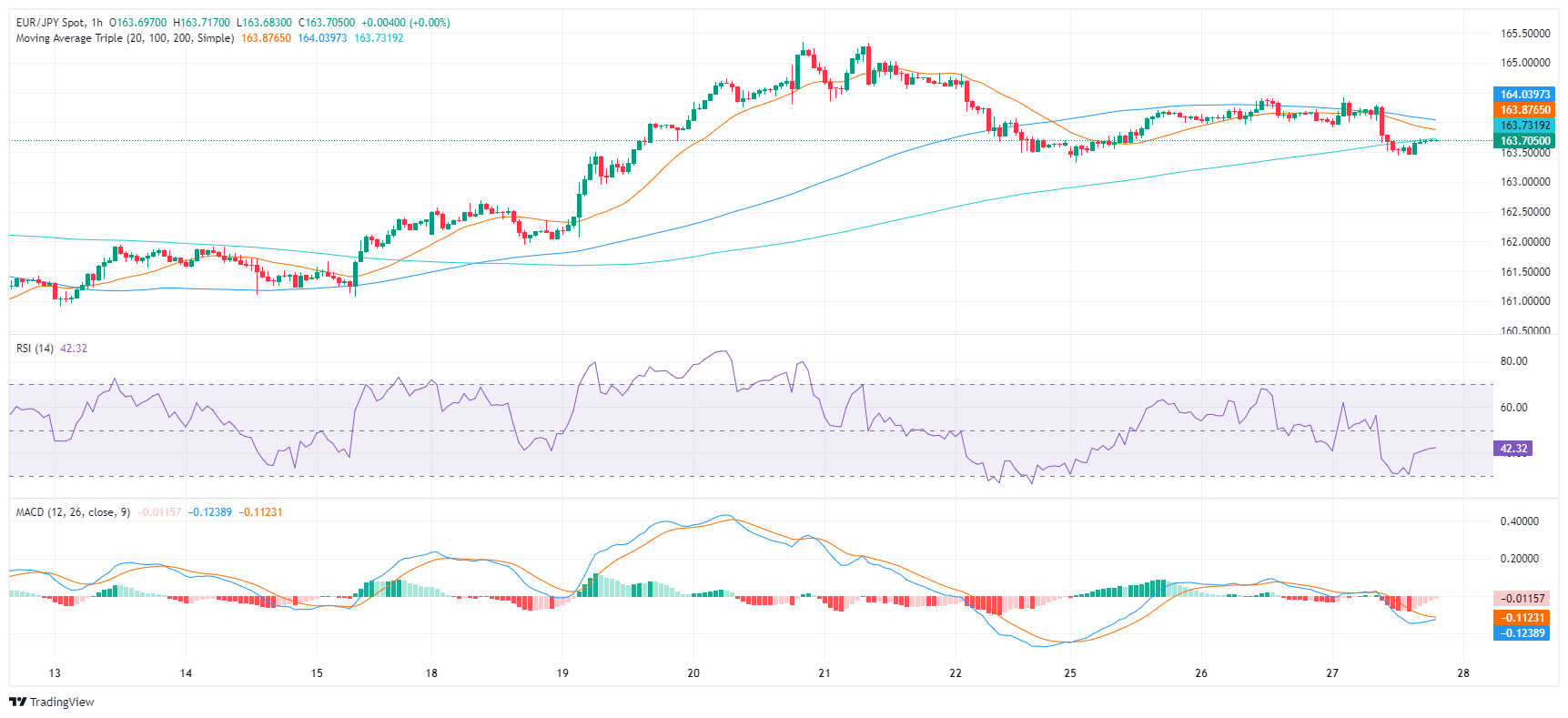The width and height of the screenshot is (1568, 718).
Task: Select the RSI (14) indicator label
Action: click(35, 349)
